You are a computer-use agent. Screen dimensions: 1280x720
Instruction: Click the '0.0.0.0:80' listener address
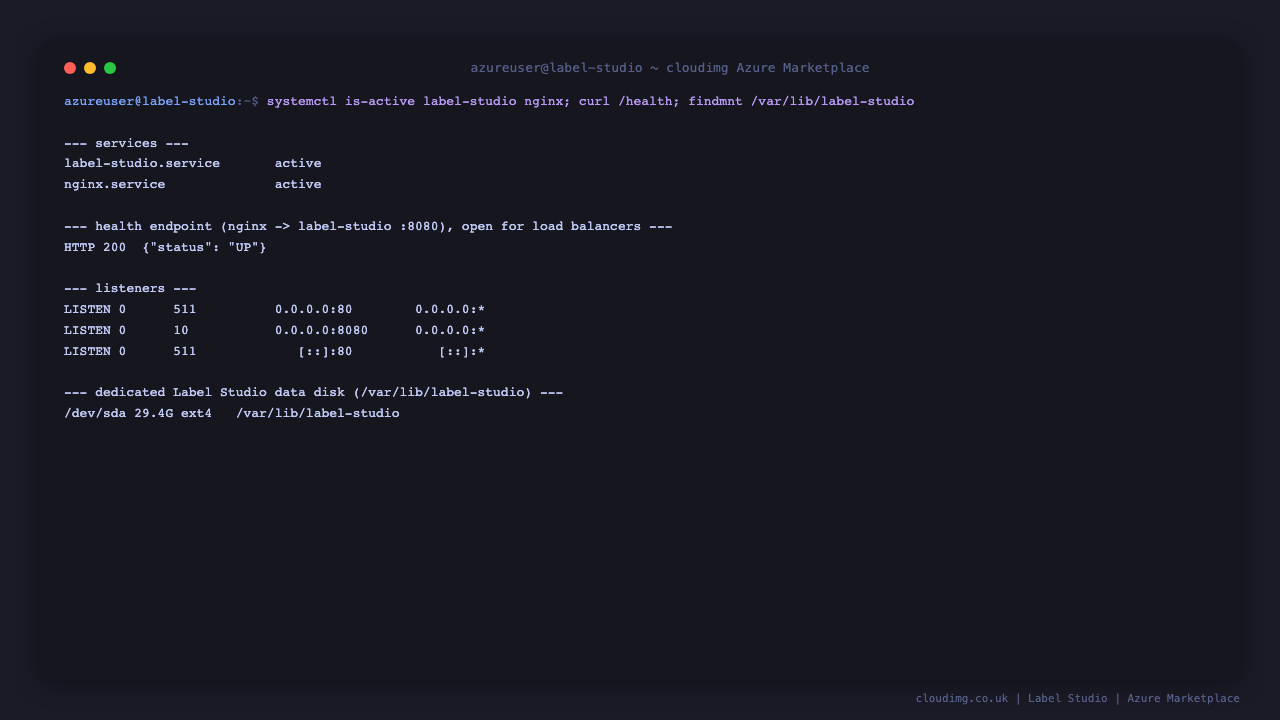point(314,310)
